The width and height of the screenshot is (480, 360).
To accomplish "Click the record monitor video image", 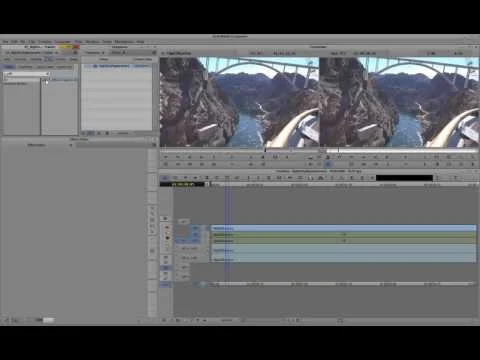I will [399, 102].
